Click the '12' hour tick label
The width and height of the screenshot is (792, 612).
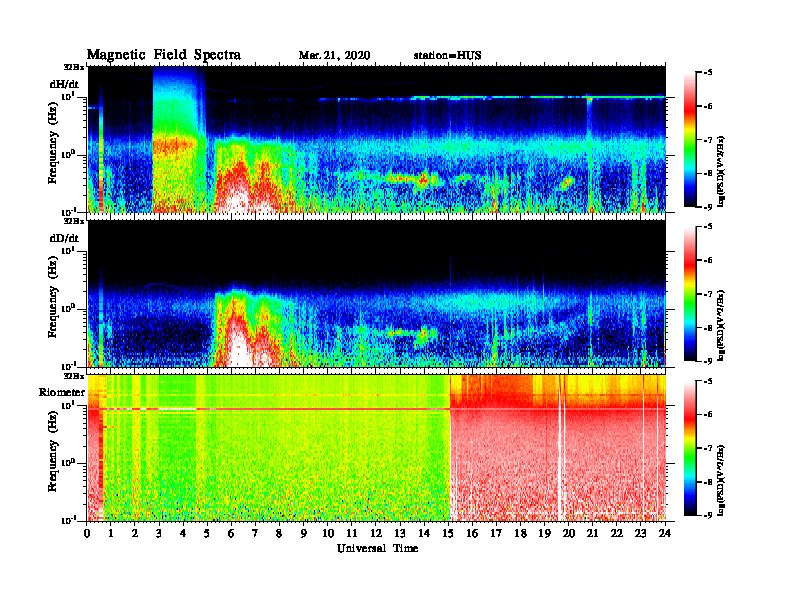[376, 534]
